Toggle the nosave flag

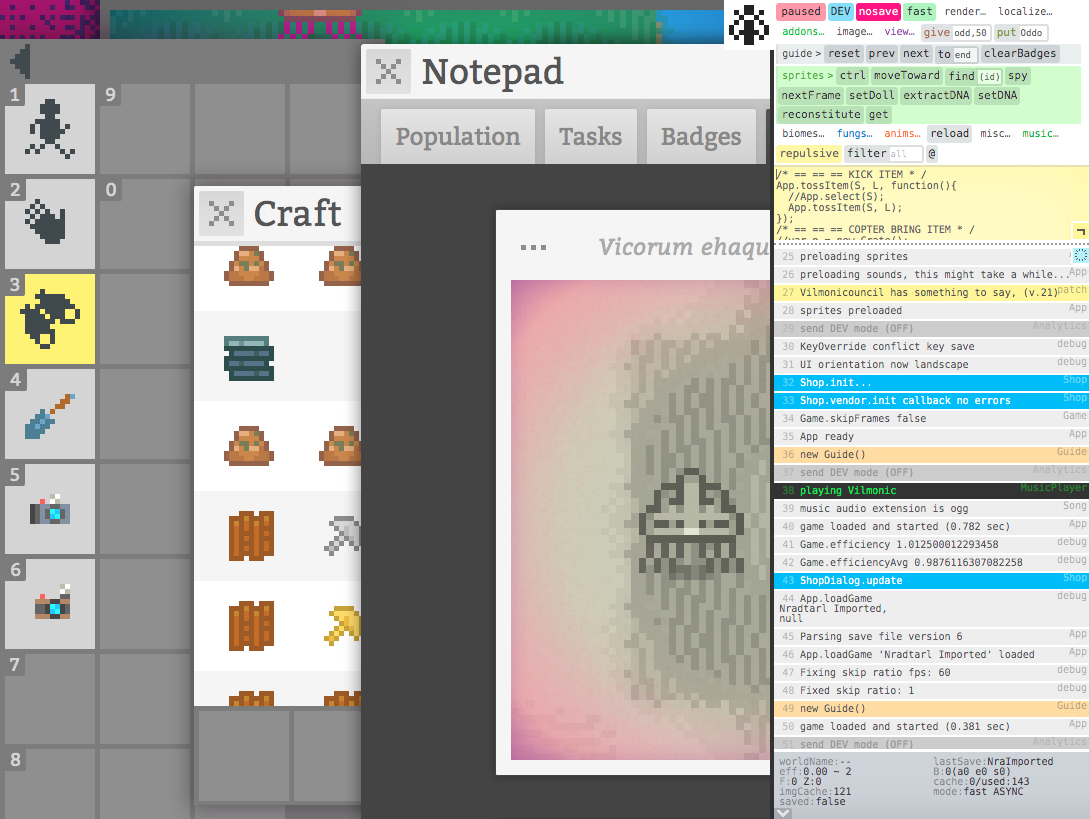pyautogui.click(x=877, y=12)
